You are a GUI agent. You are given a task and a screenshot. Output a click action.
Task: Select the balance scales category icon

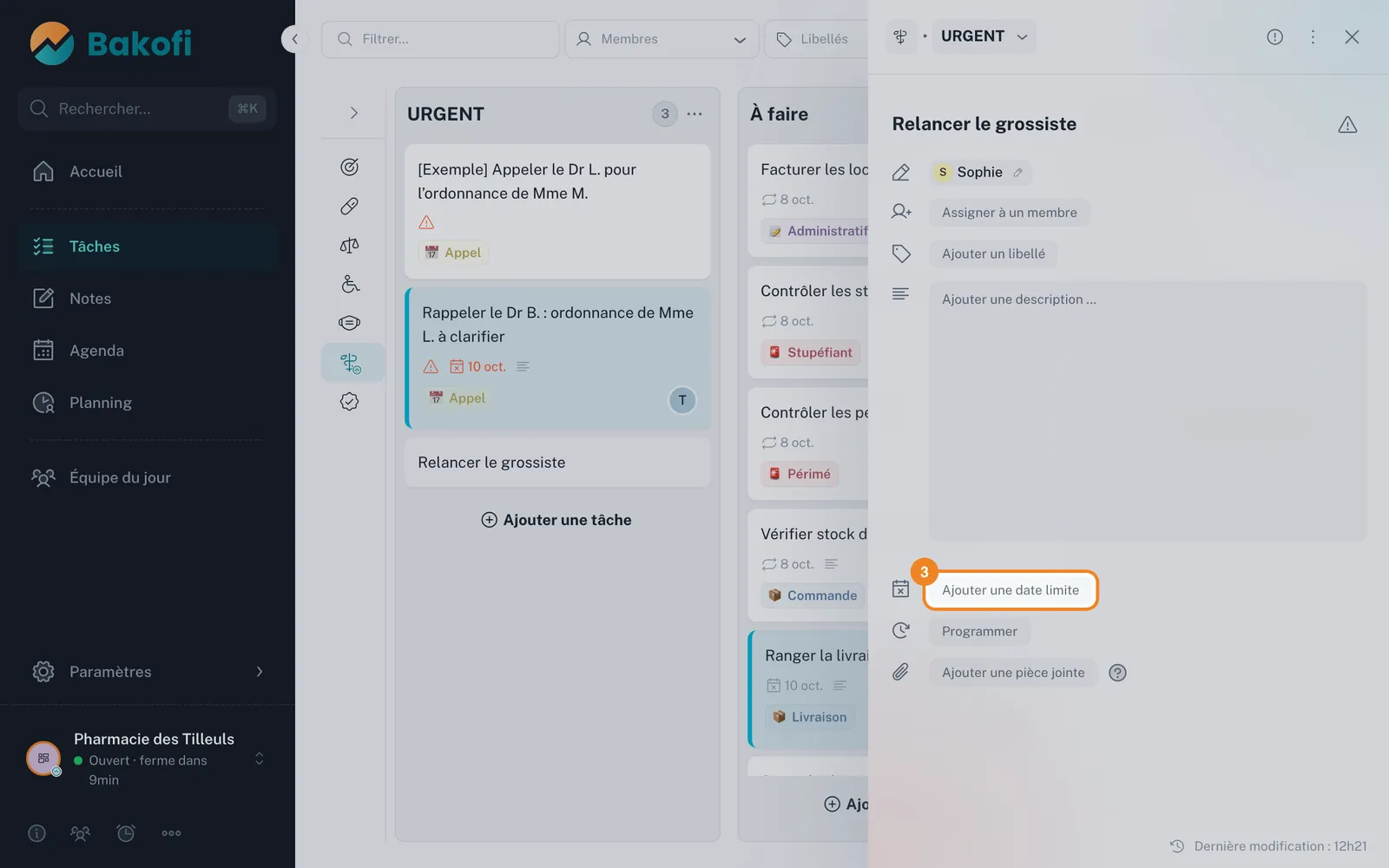click(349, 245)
